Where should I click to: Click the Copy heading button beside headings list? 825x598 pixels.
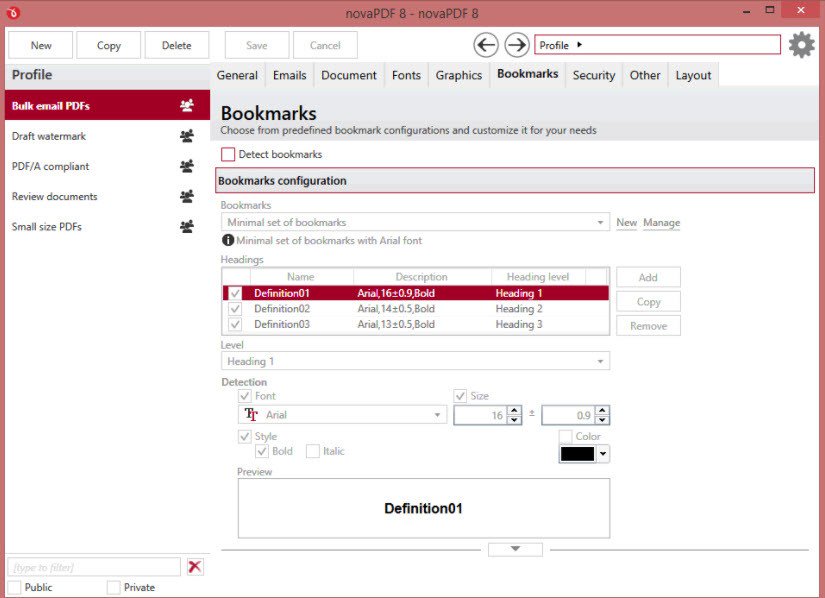click(648, 301)
